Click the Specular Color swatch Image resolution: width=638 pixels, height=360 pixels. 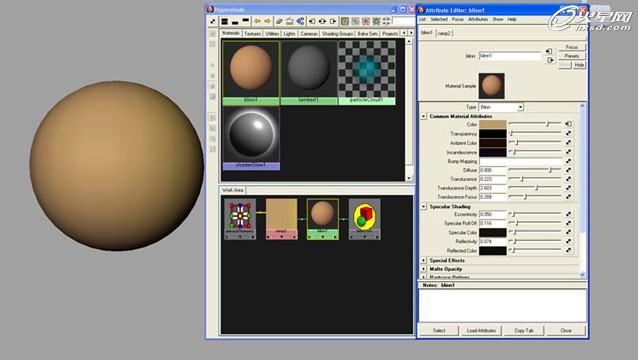coord(493,232)
